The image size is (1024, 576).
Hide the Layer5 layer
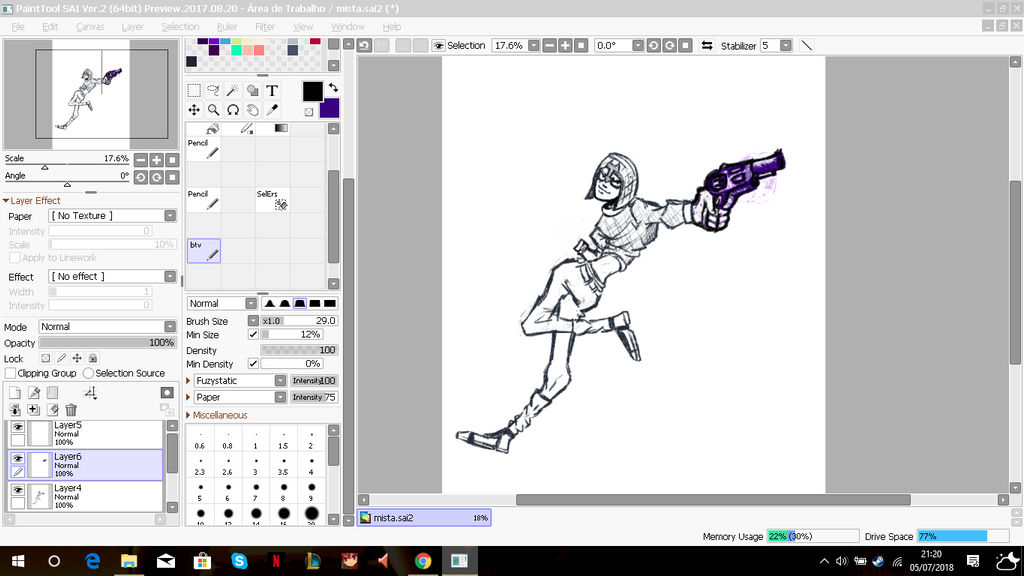pyautogui.click(x=17, y=428)
